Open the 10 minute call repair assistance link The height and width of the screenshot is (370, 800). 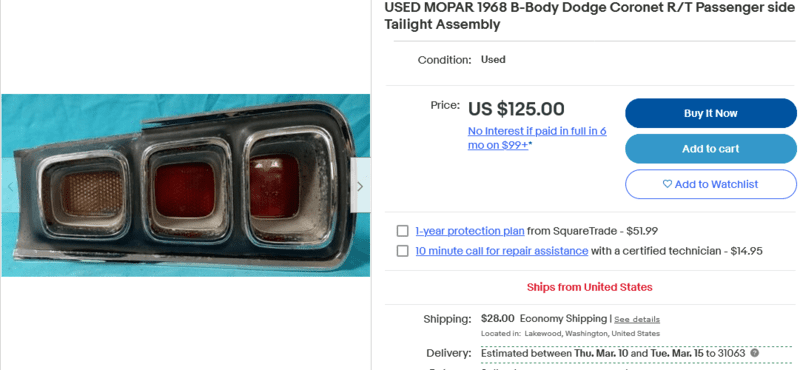pyautogui.click(x=502, y=251)
